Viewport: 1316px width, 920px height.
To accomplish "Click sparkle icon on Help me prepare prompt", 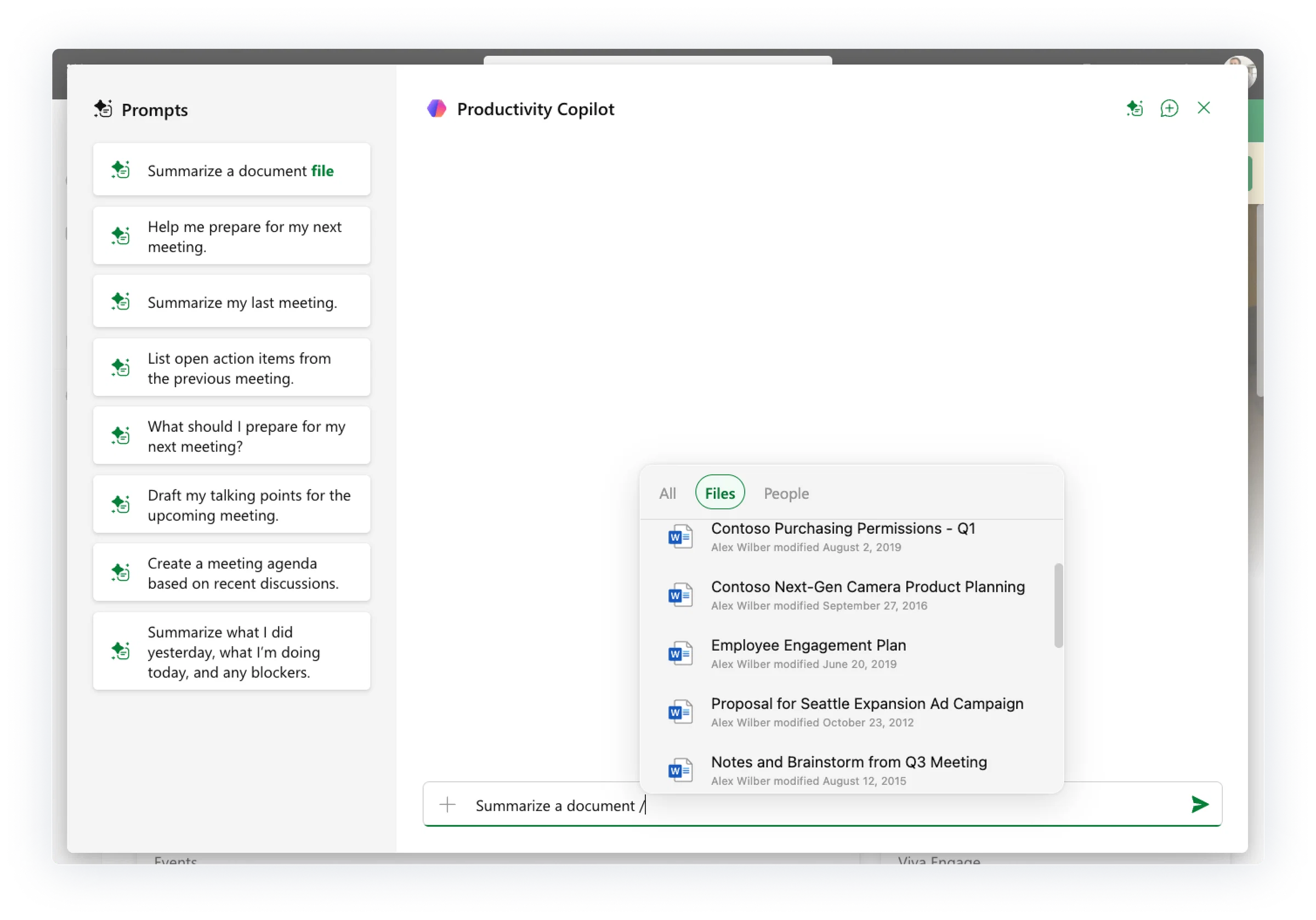I will 121,236.
